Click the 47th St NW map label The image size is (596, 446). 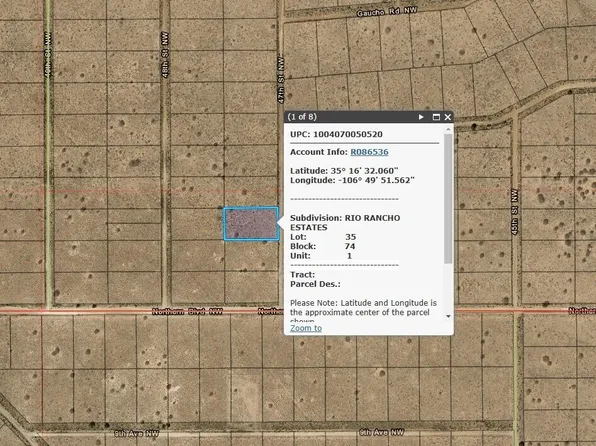coord(281,80)
